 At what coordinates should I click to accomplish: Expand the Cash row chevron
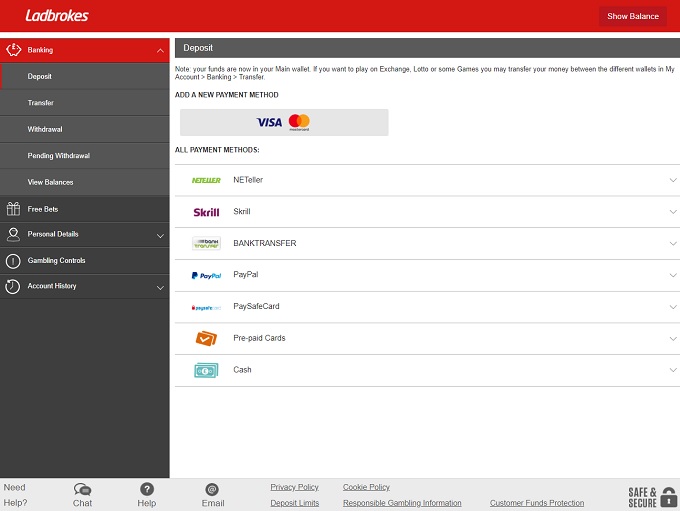point(673,370)
